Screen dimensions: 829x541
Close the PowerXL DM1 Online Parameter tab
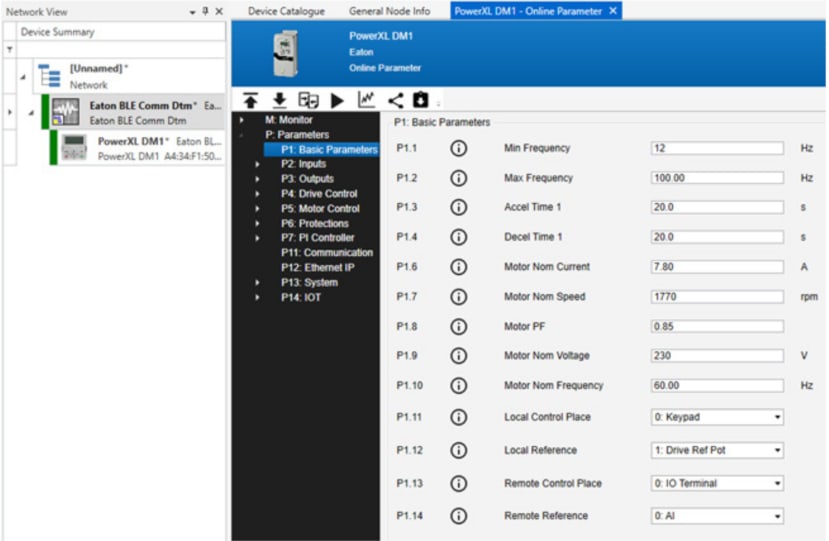point(613,11)
